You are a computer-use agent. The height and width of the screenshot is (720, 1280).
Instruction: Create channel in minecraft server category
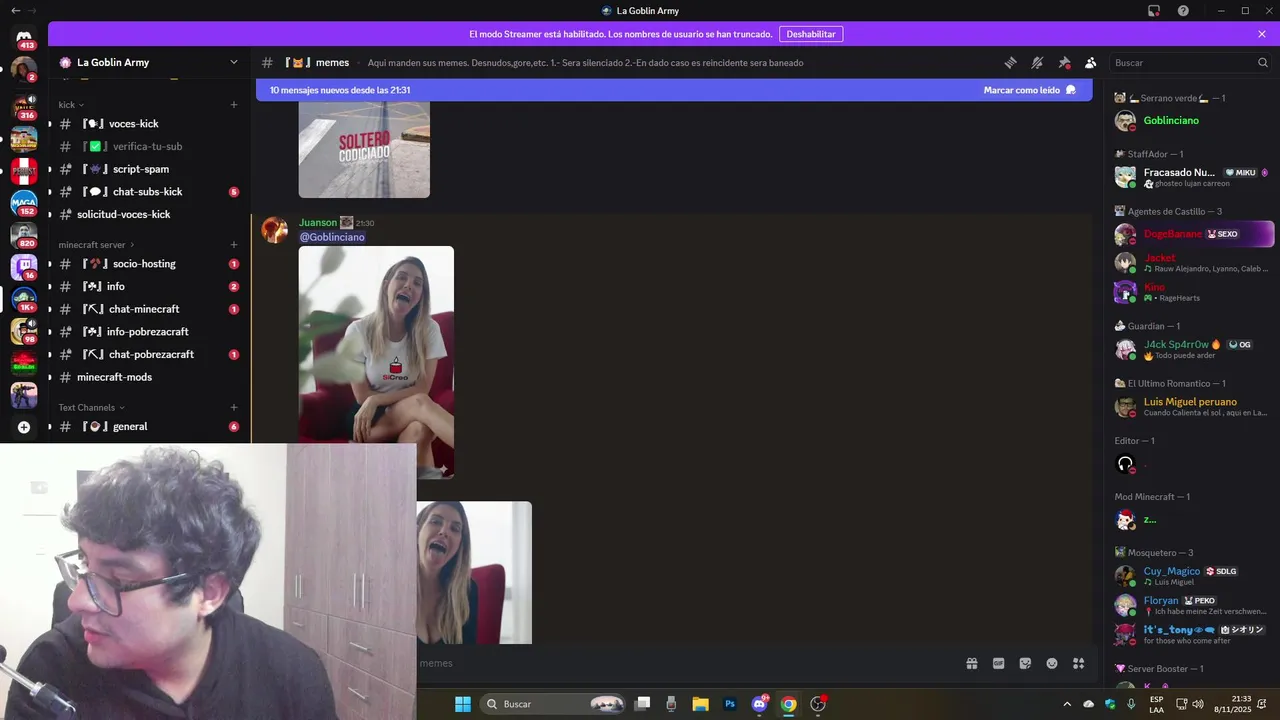[234, 244]
